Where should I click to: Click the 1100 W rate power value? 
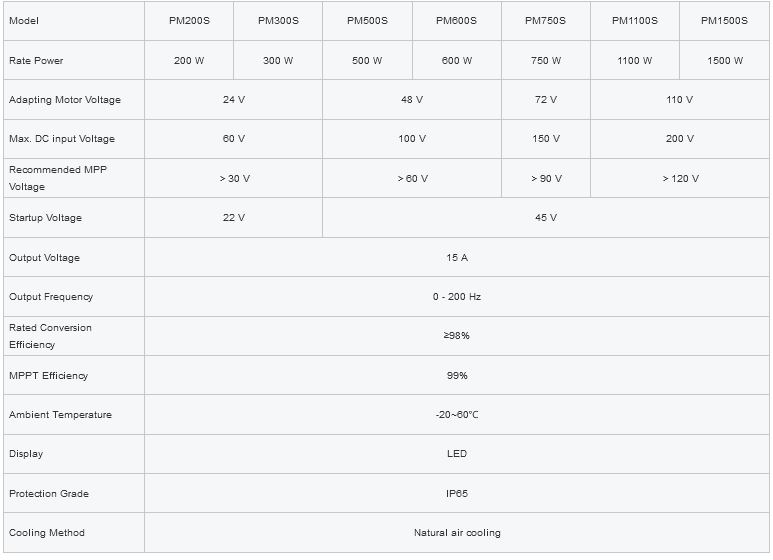pyautogui.click(x=635, y=60)
